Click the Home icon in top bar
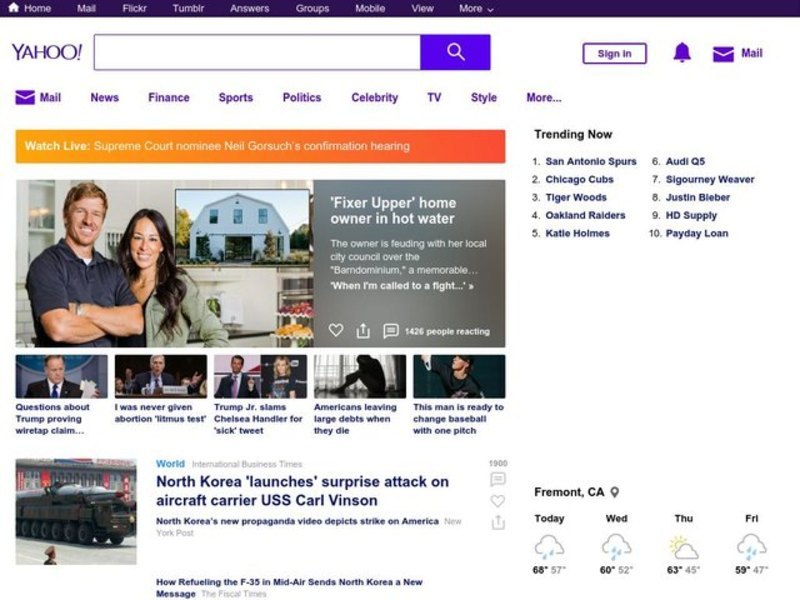Viewport: 800px width, 600px height. click(14, 8)
